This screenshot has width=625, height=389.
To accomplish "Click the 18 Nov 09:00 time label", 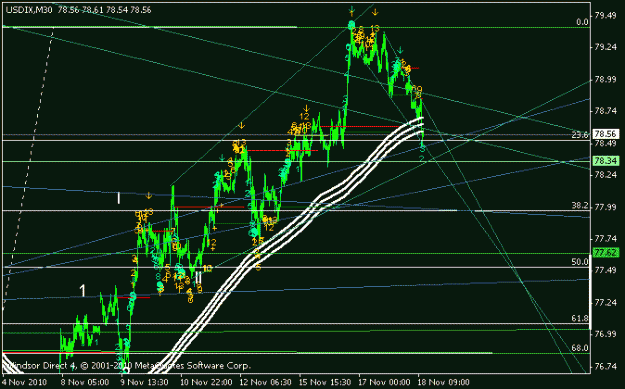I will 444,382.
